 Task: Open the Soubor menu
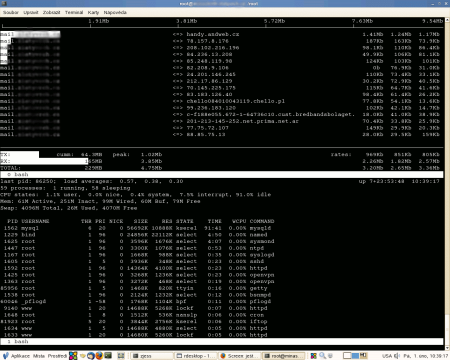pyautogui.click(x=11, y=12)
